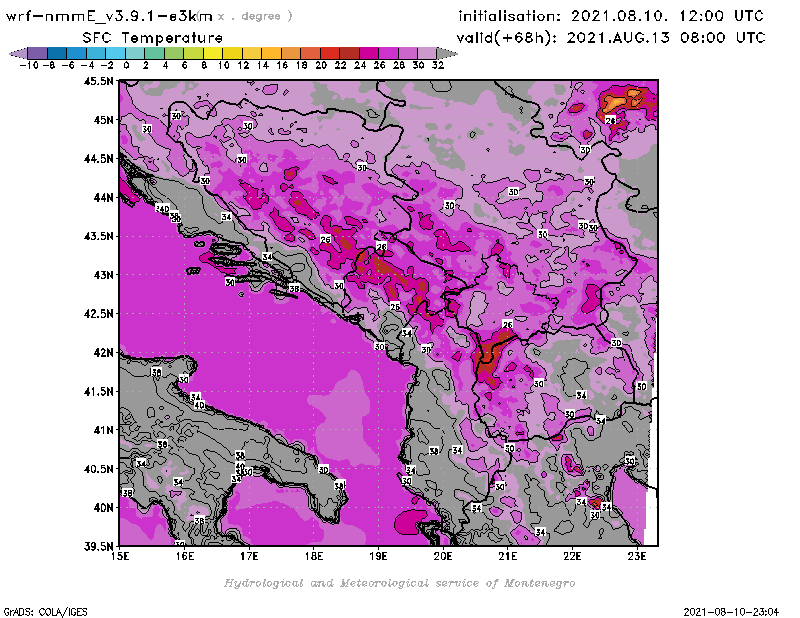Pick the orange legend swatch between 14 and 16
Screen dimensions: 800x618
point(271,53)
